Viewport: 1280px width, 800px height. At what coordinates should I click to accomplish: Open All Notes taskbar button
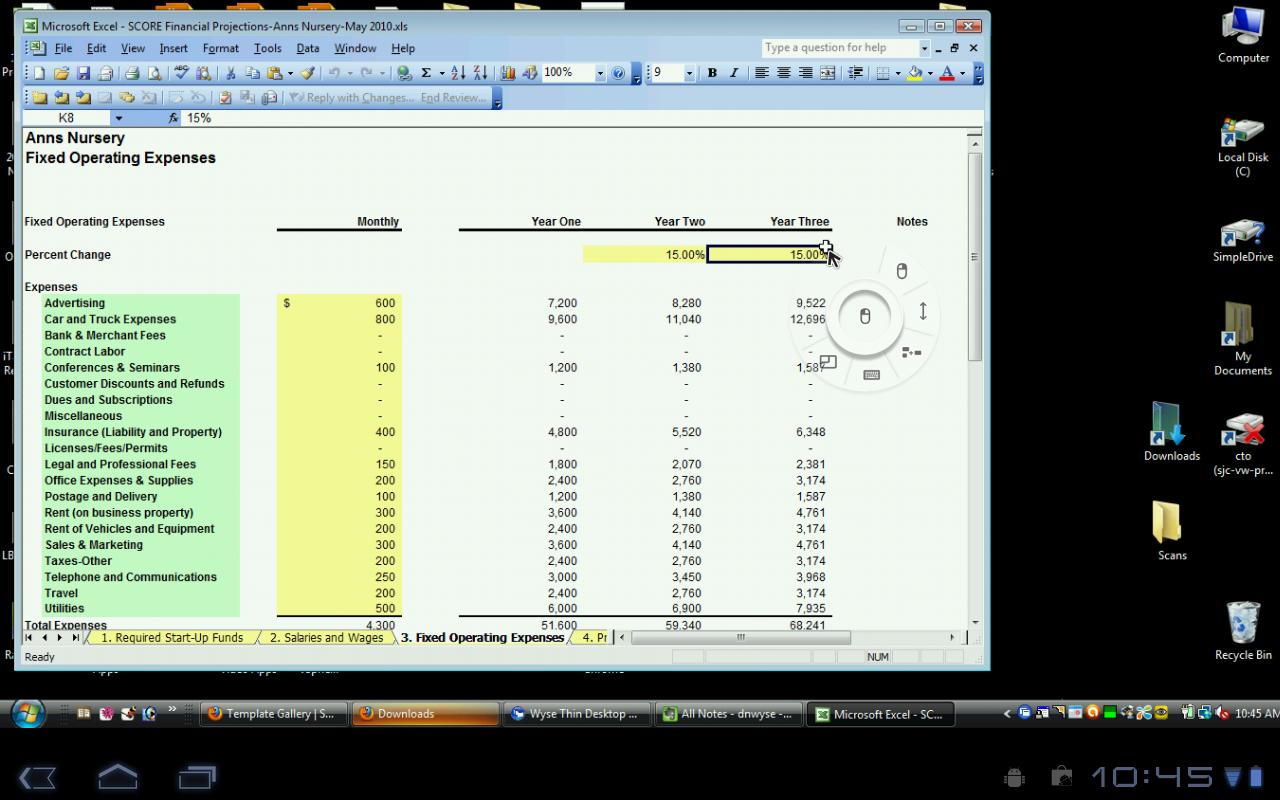[x=728, y=714]
